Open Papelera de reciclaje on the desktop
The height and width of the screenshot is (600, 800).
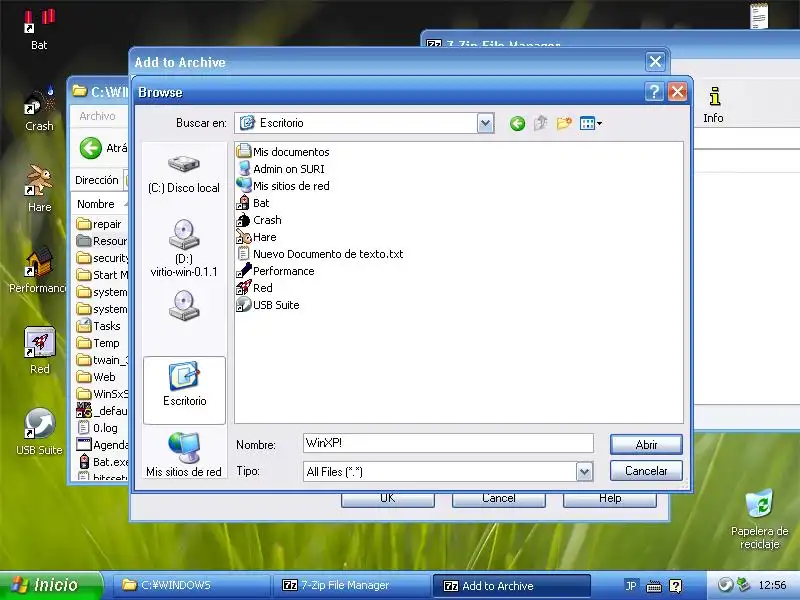759,519
